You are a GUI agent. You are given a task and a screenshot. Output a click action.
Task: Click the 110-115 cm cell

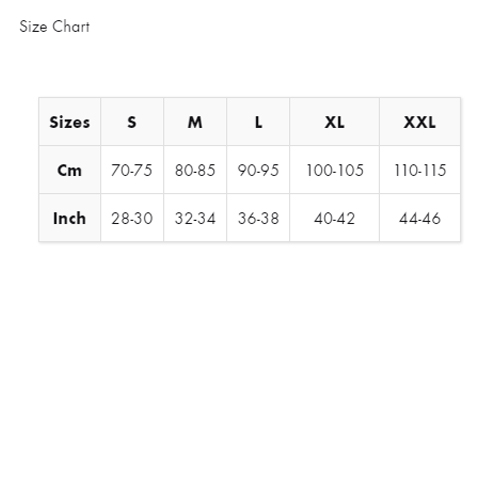(420, 170)
